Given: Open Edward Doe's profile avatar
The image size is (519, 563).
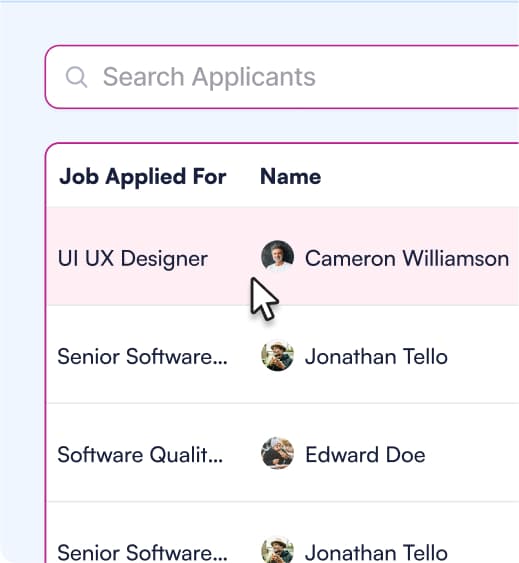Looking at the screenshot, I should coord(277,453).
